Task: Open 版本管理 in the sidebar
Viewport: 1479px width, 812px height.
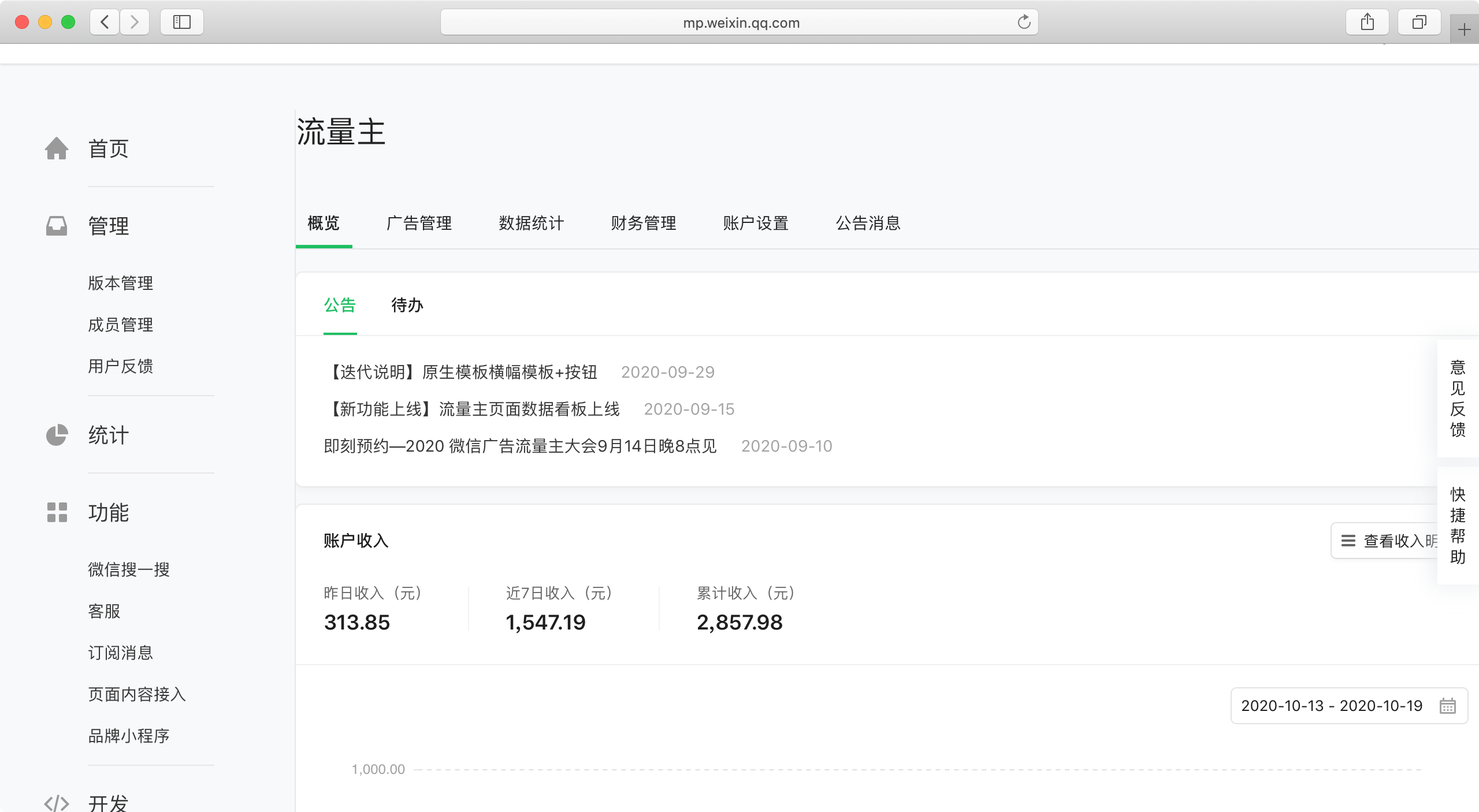Action: (120, 283)
